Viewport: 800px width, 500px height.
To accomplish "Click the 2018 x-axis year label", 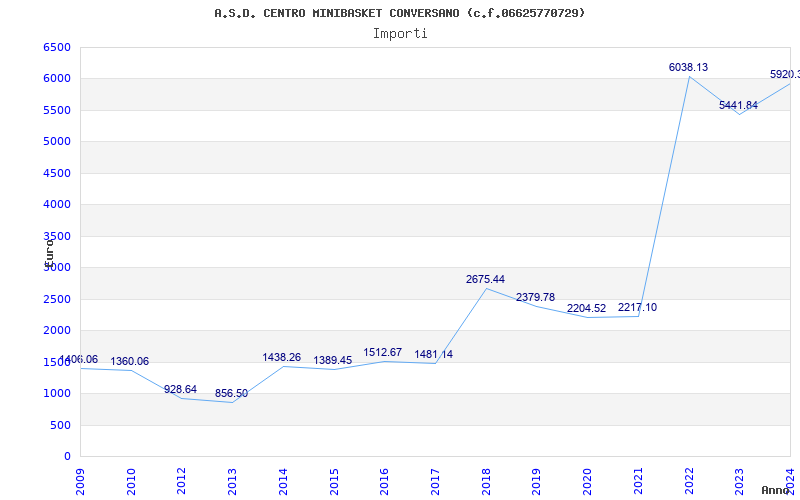I will pyautogui.click(x=486, y=482).
